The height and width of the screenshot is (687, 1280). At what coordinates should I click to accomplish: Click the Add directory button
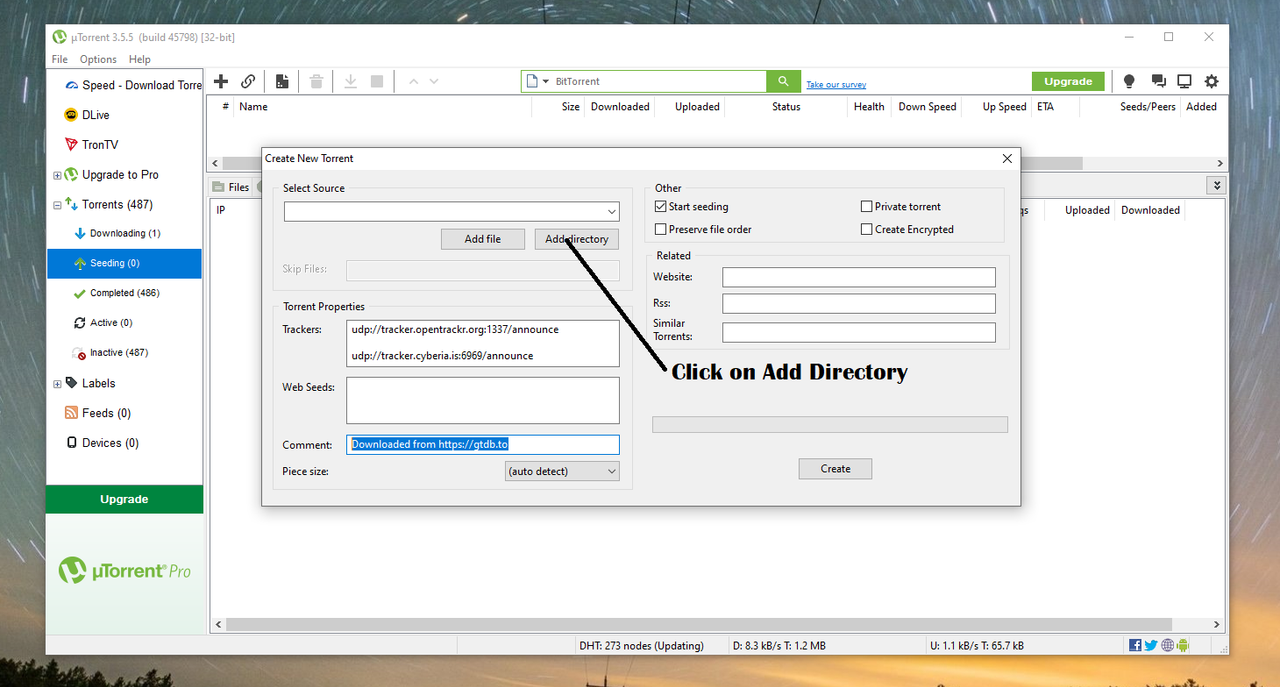point(577,239)
